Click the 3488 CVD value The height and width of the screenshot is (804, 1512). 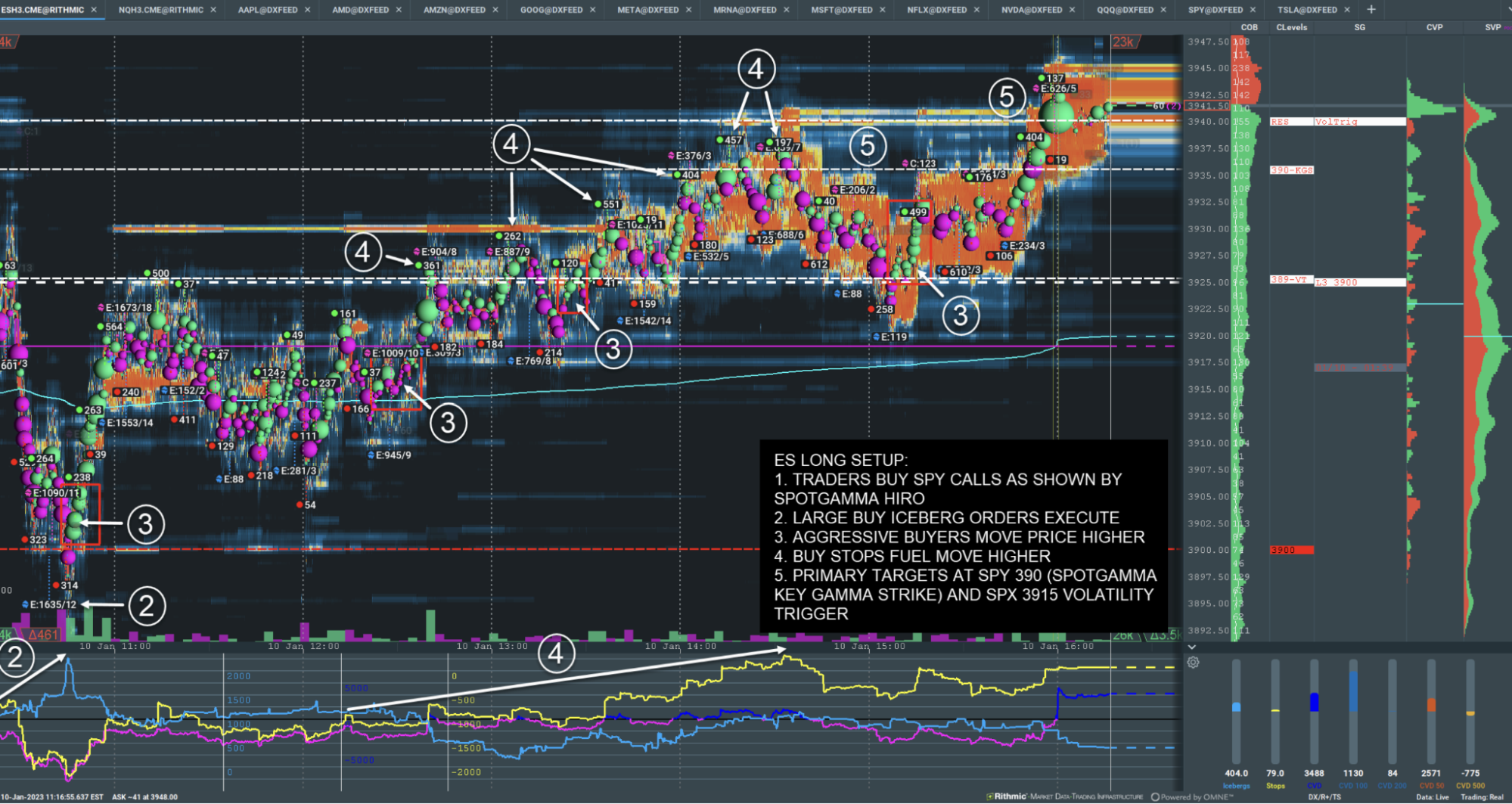(x=1314, y=774)
